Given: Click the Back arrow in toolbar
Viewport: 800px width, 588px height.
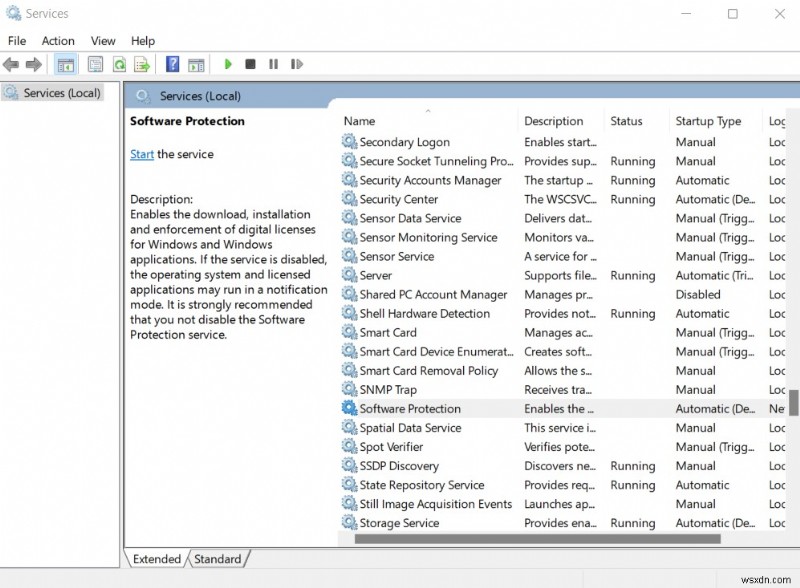Looking at the screenshot, I should tap(11, 65).
